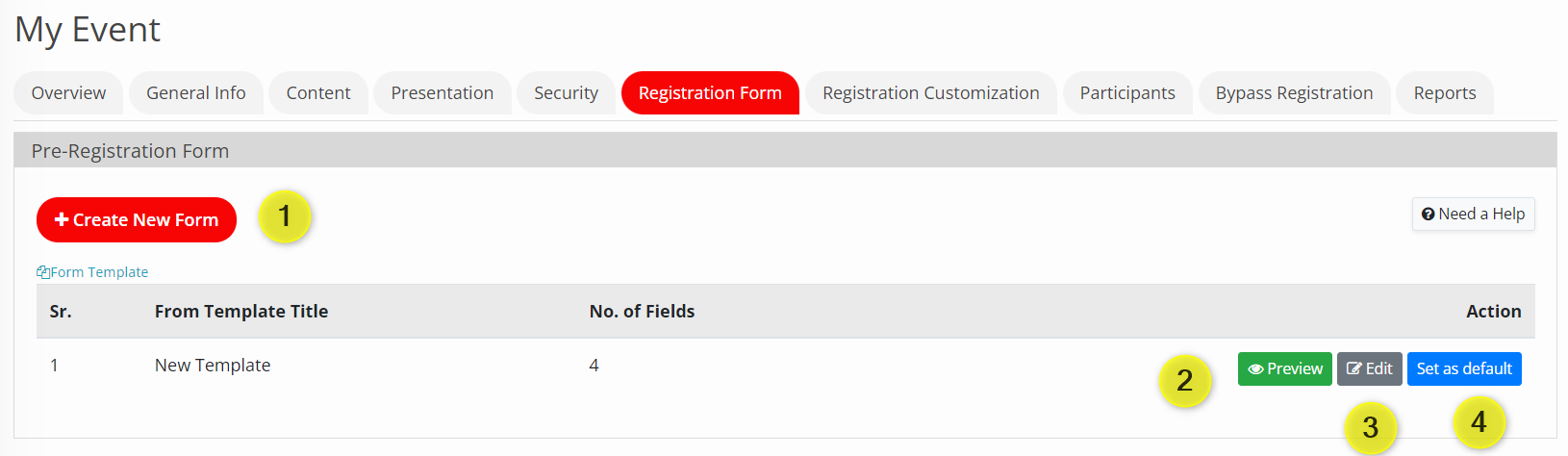Click the yellow number 2 marker

click(1185, 381)
